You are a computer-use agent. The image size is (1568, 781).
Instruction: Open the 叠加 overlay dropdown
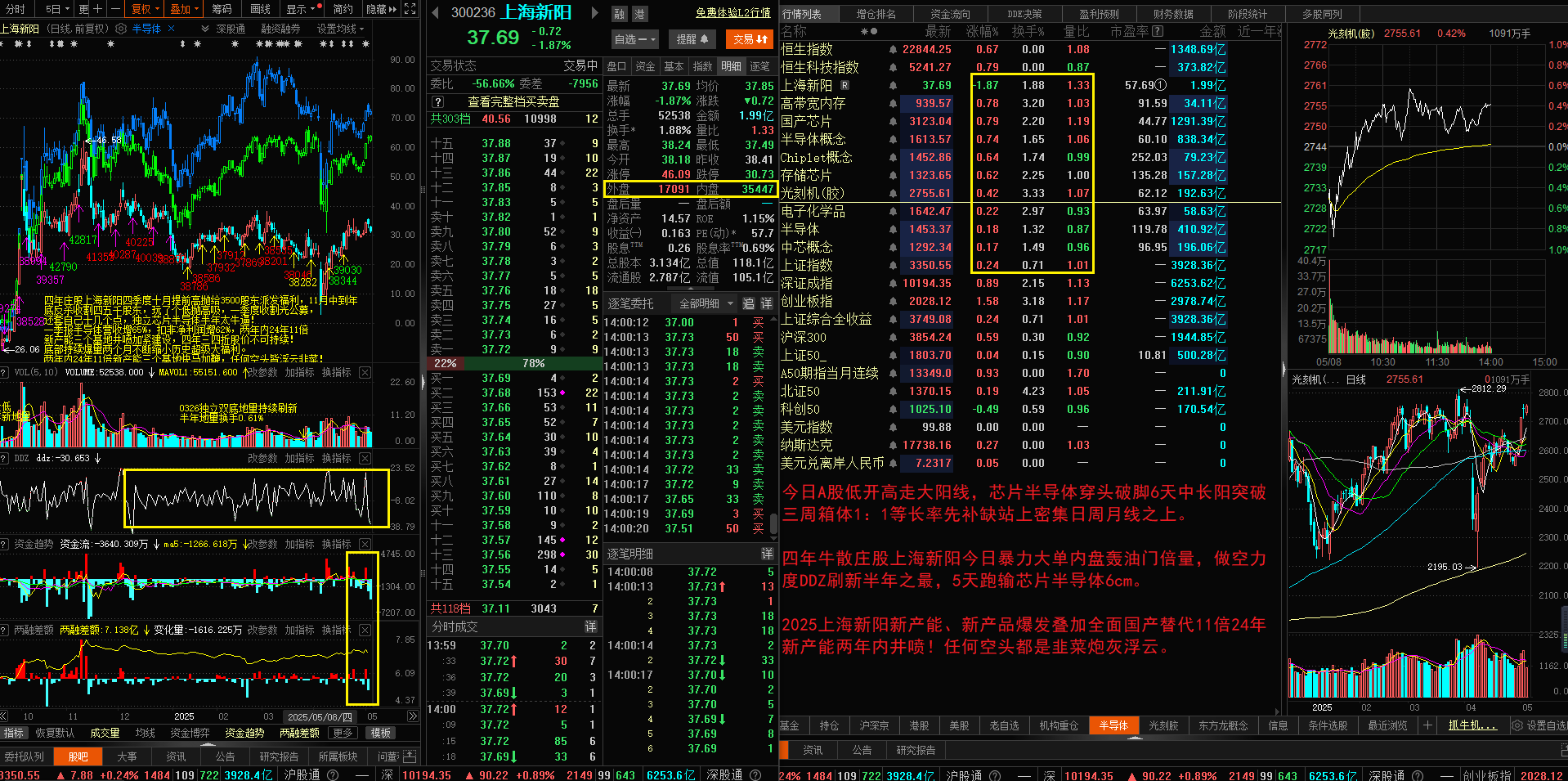tap(184, 9)
